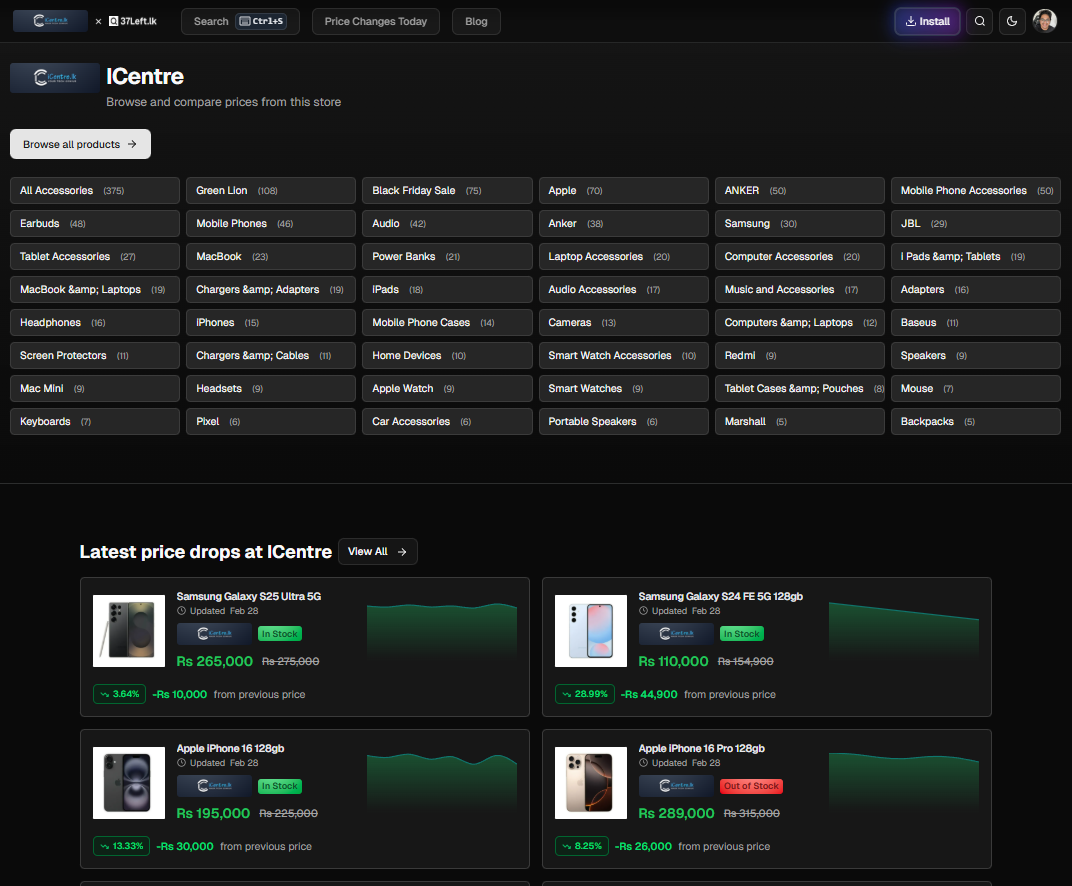Click the 37Left.lk favicon in the browser tab
1072x886 pixels.
pos(113,20)
